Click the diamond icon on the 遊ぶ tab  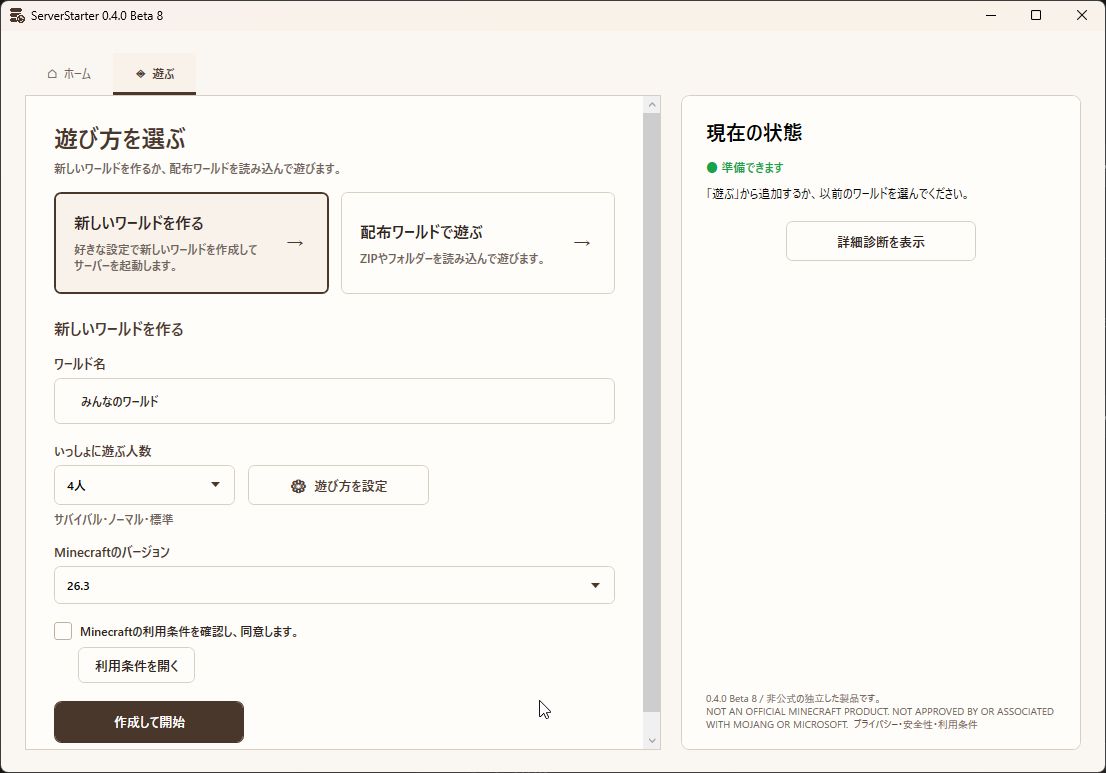point(140,74)
